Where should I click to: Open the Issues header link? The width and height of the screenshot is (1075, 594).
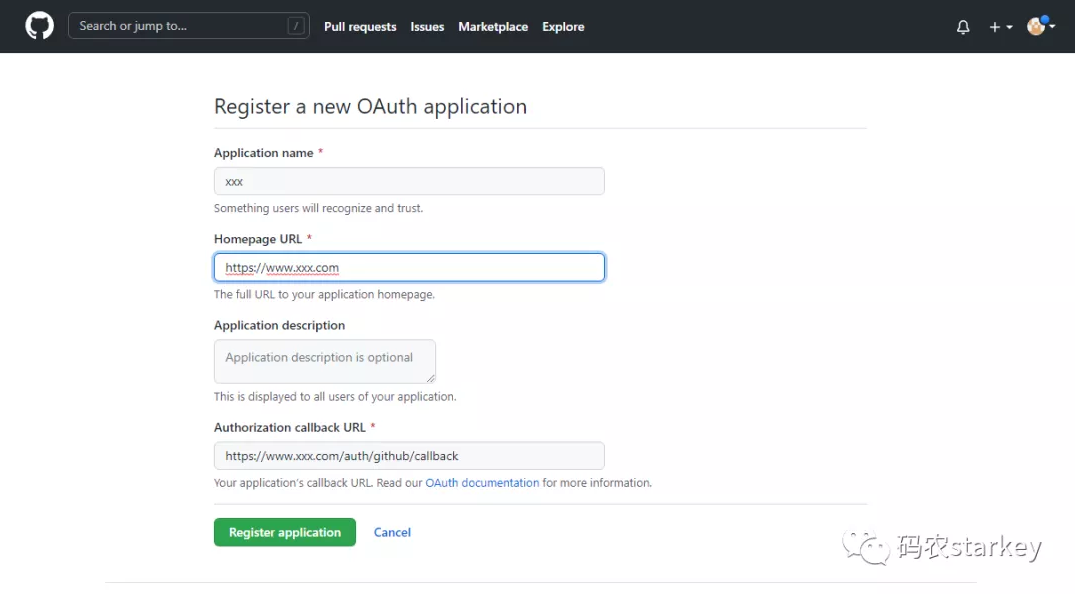[x=427, y=27]
